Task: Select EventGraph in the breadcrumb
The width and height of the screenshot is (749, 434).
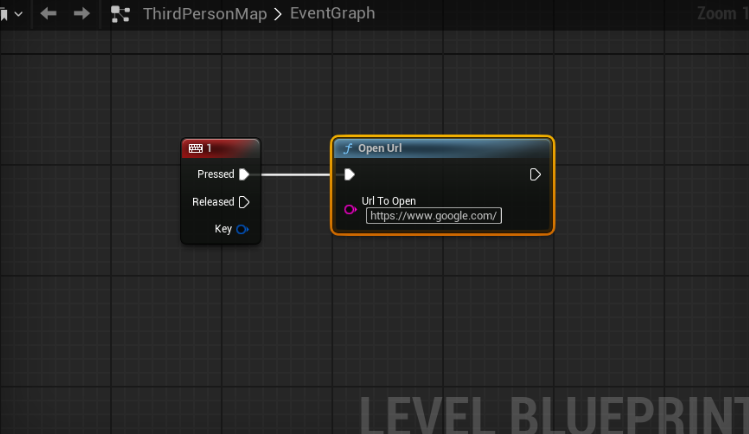Action: pos(332,13)
